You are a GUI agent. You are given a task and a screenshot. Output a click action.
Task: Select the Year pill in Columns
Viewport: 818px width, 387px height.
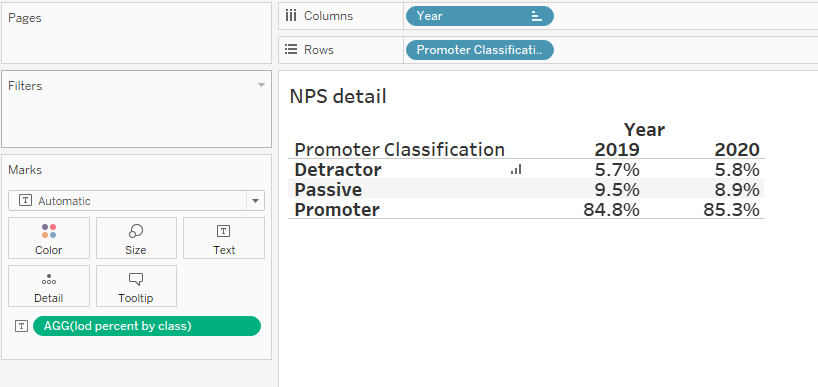[x=479, y=16]
